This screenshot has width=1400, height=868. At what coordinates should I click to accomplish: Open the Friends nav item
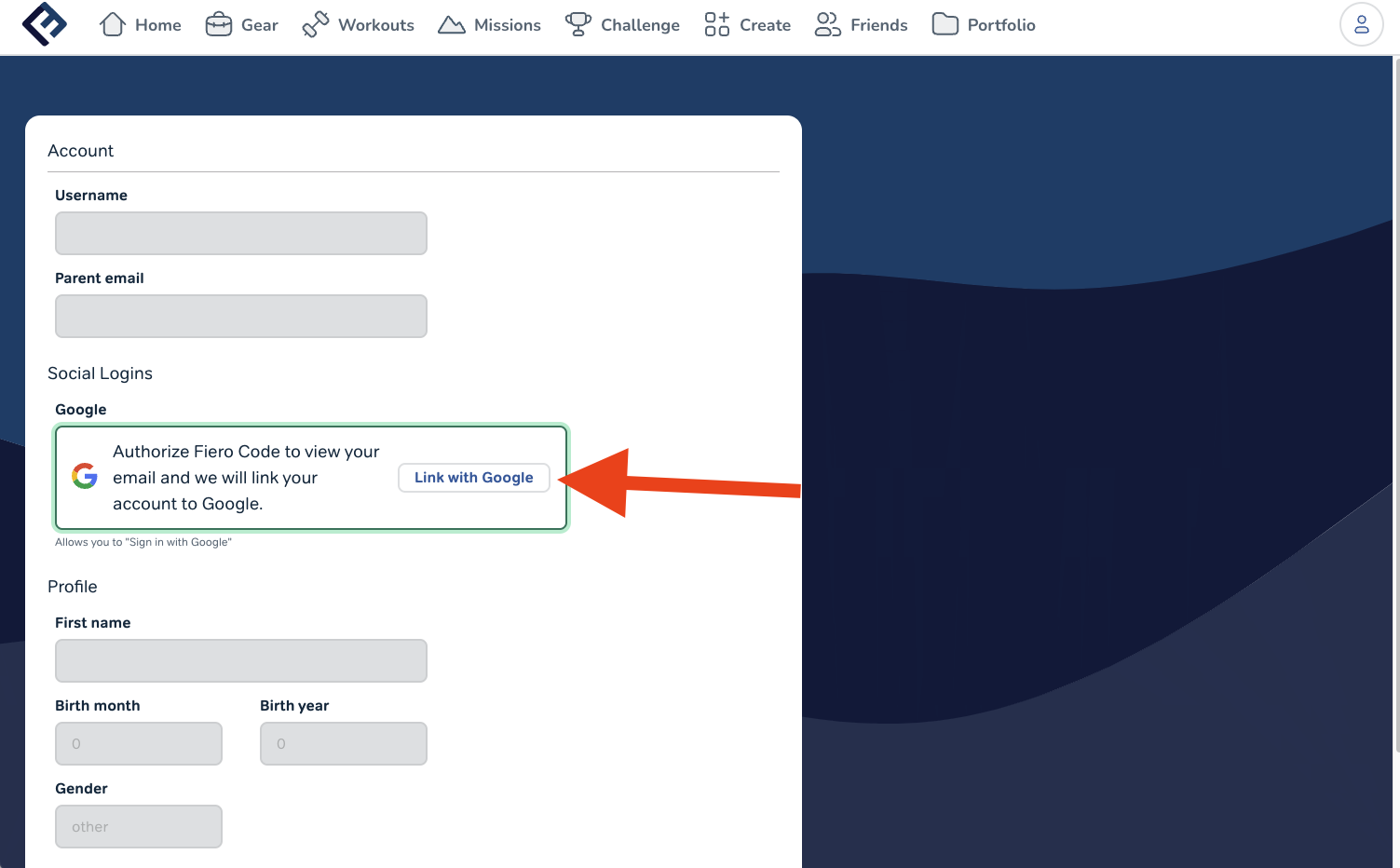(x=861, y=24)
